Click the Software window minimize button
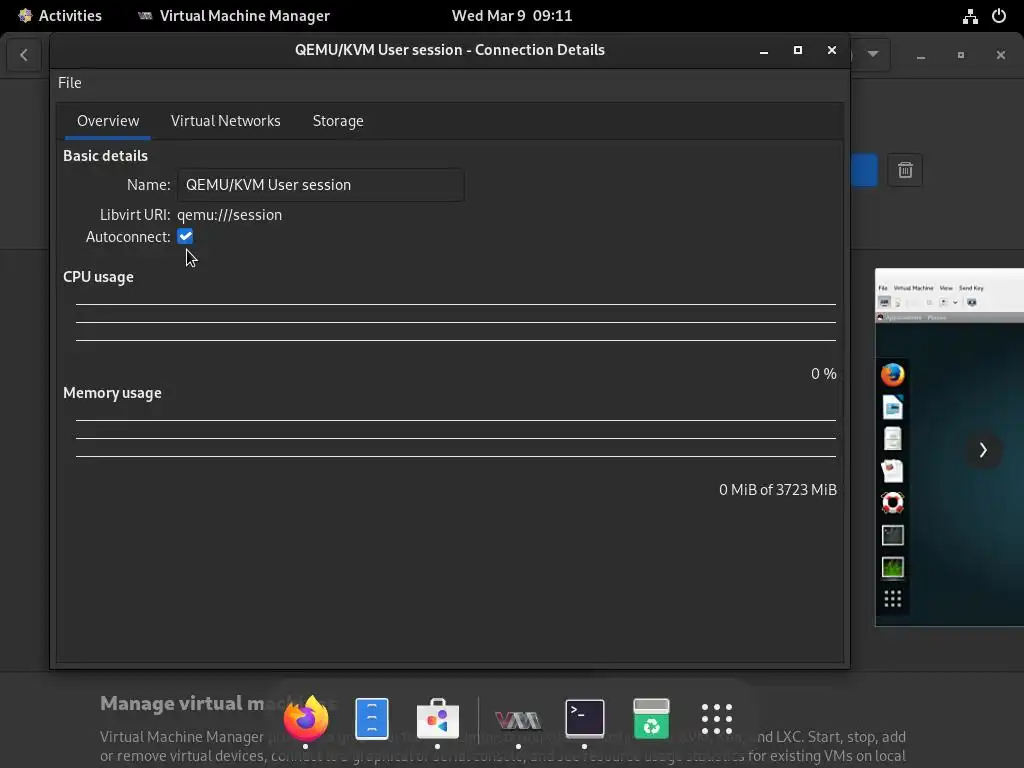The height and width of the screenshot is (768, 1024). pos(921,56)
